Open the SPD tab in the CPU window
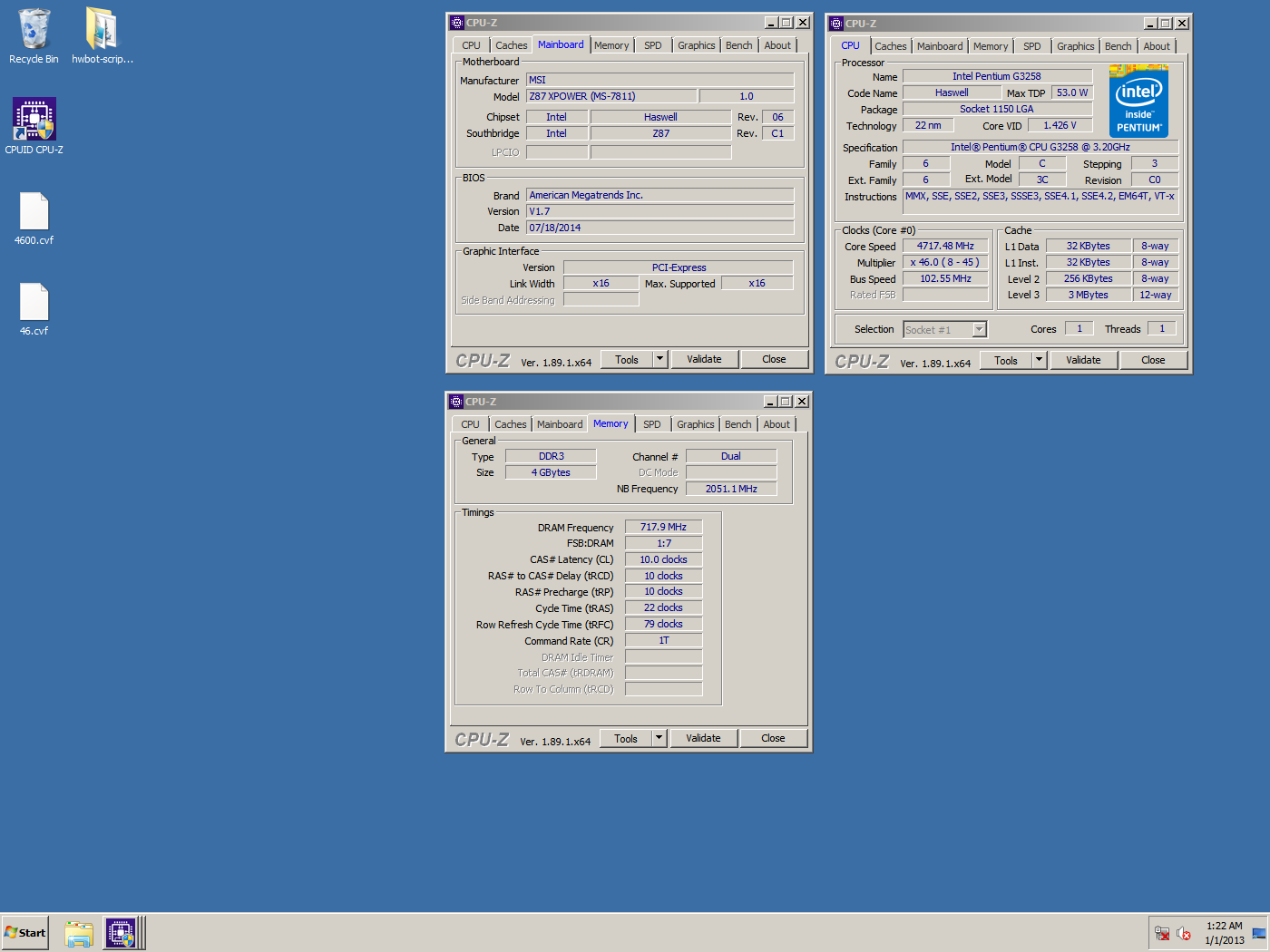Screen dimensions: 1270x952 (x=1032, y=46)
